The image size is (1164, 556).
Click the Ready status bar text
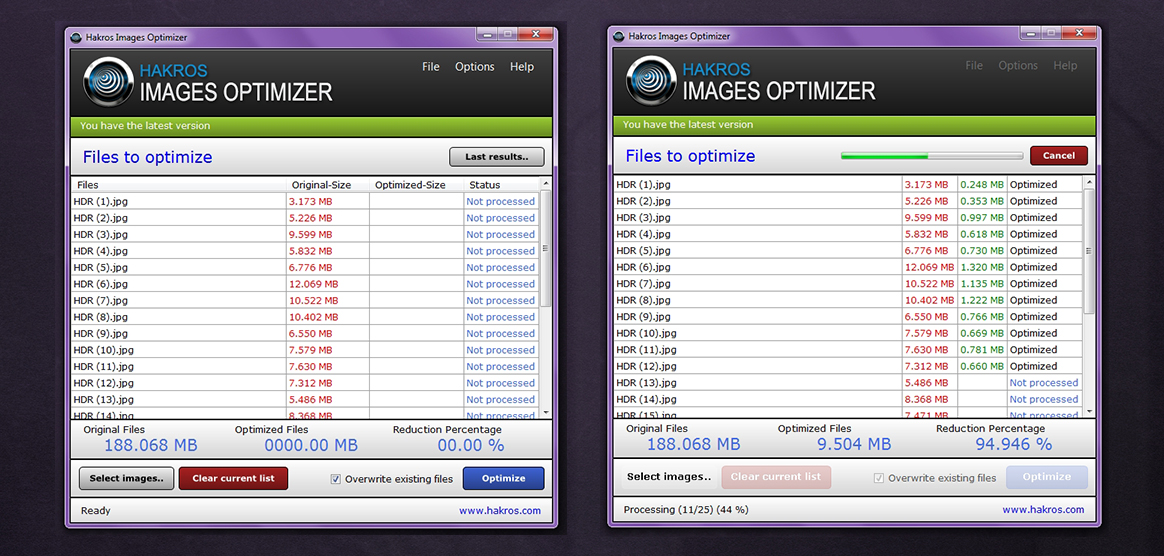[95, 511]
